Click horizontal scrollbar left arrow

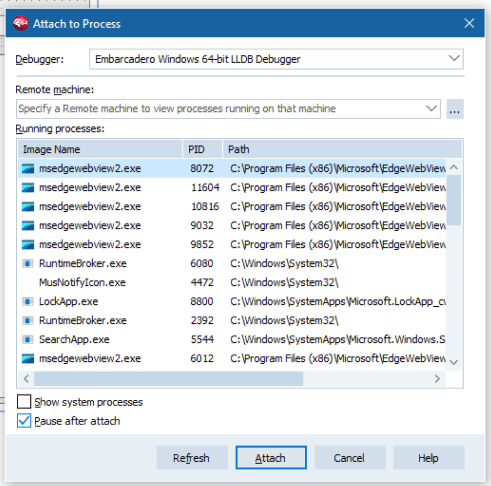[26, 379]
